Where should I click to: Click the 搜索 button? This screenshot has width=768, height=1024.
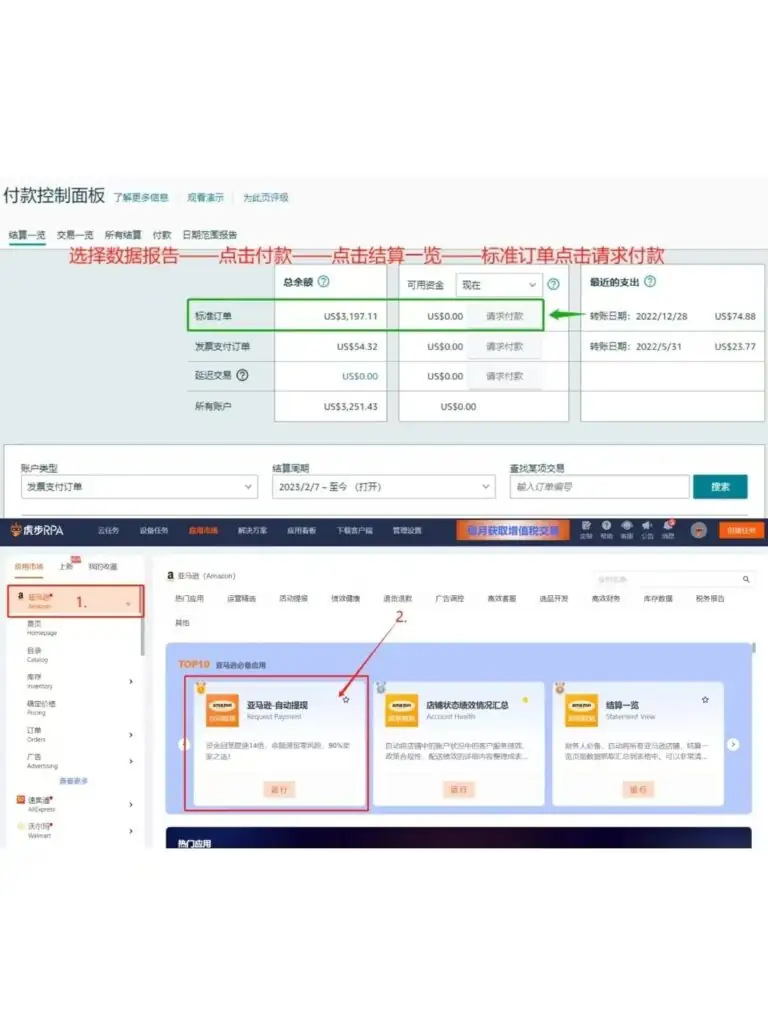click(x=720, y=487)
